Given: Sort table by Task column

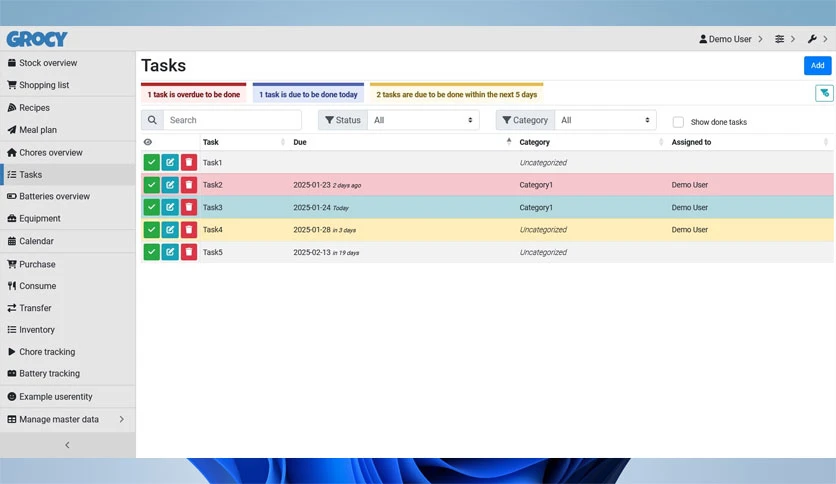Looking at the screenshot, I should [x=244, y=142].
